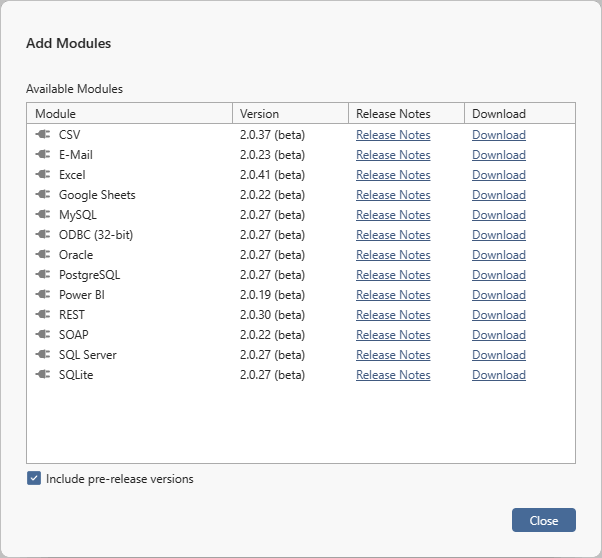Screen dimensions: 602x558
Task: Click the plug icon beside PostgreSQL
Action: 43,274
